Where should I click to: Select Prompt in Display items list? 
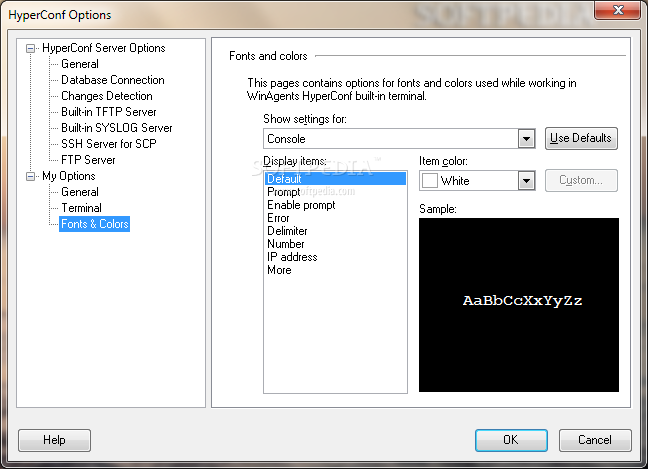335,192
